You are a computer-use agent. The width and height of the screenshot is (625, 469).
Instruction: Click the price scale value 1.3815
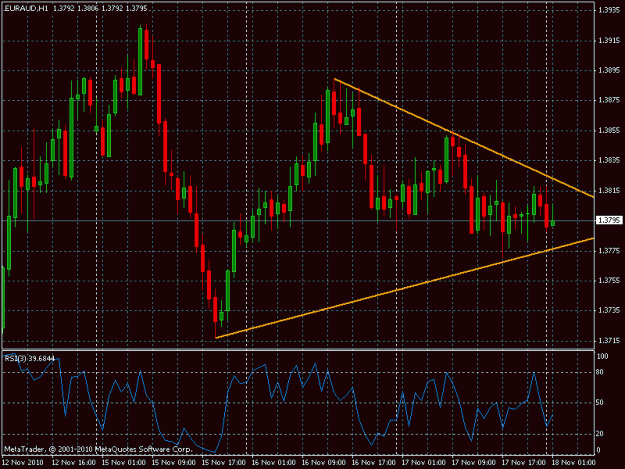tap(609, 190)
